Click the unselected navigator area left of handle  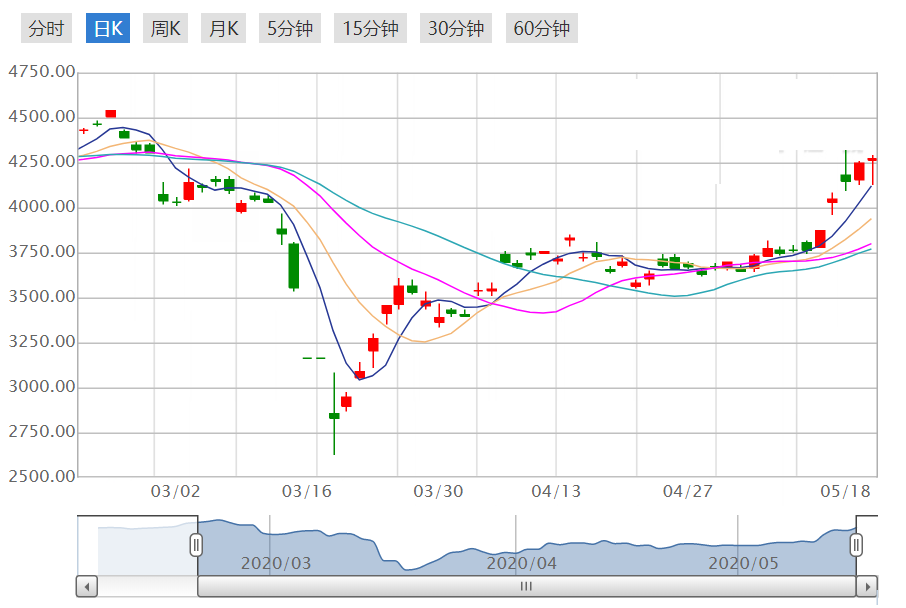click(x=137, y=546)
